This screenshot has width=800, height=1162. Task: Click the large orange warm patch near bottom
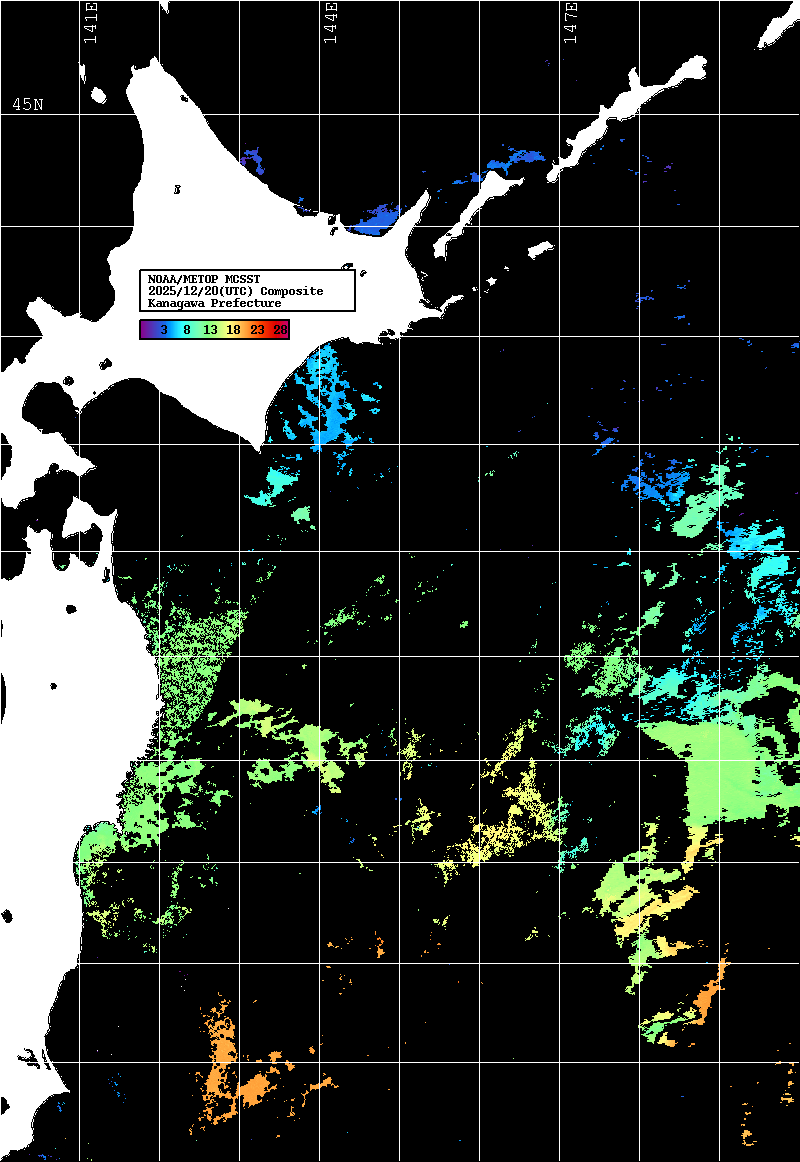(238, 1080)
